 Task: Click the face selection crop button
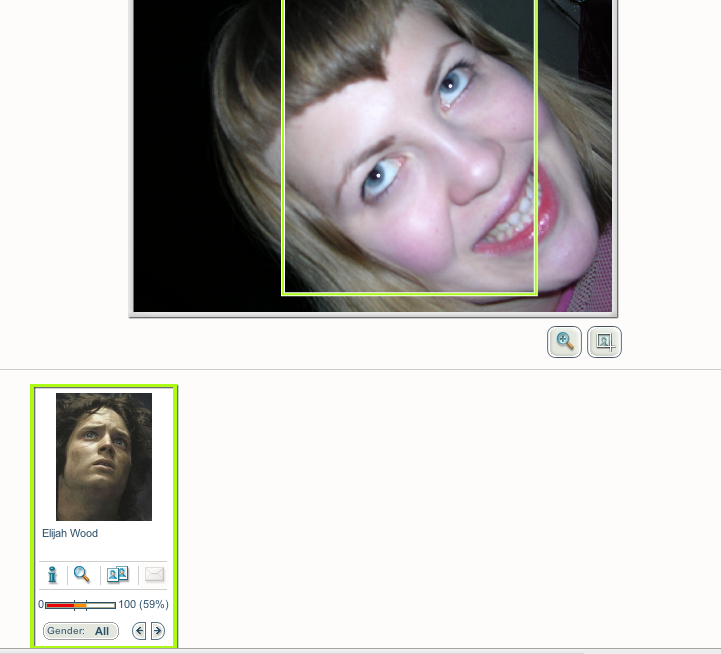(x=604, y=342)
